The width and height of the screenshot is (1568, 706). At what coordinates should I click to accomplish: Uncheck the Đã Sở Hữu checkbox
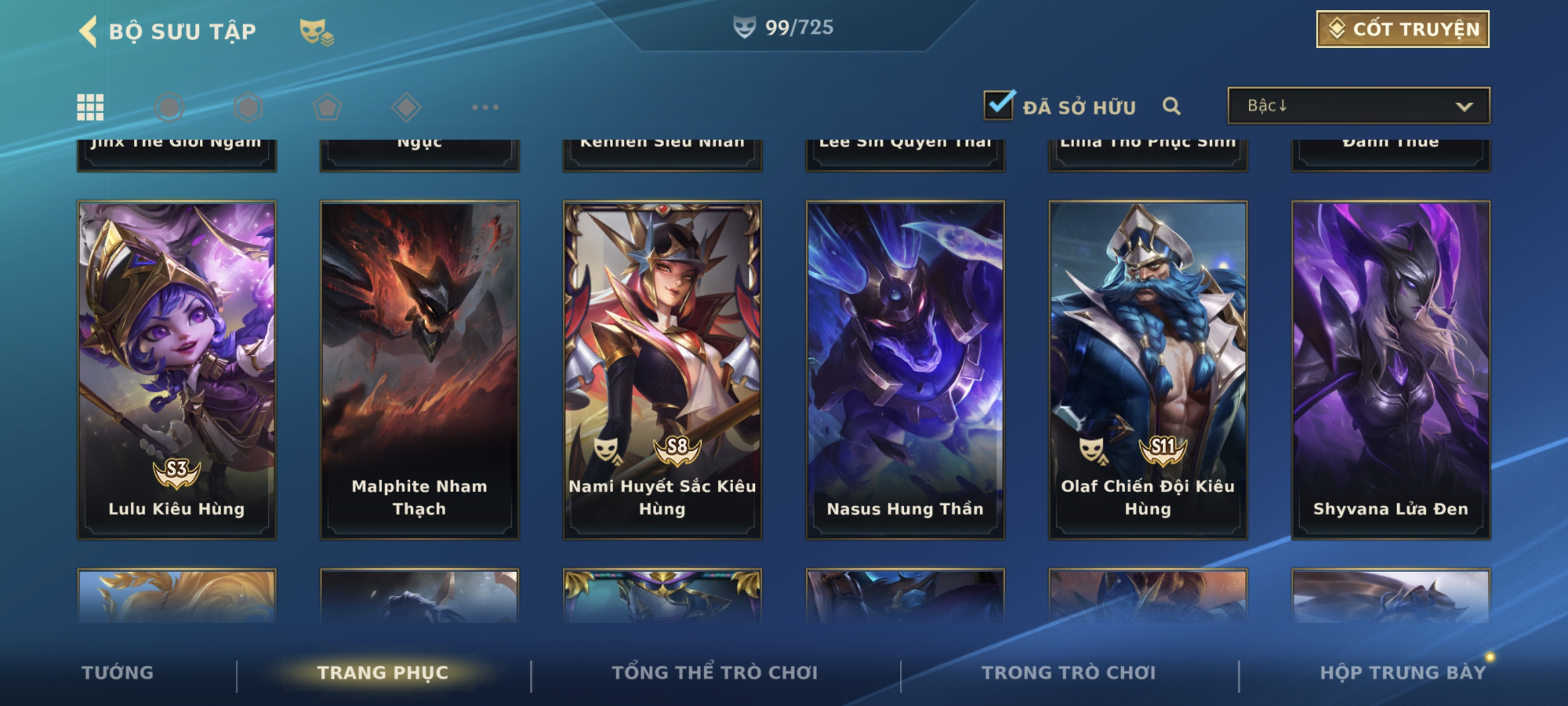pos(999,105)
